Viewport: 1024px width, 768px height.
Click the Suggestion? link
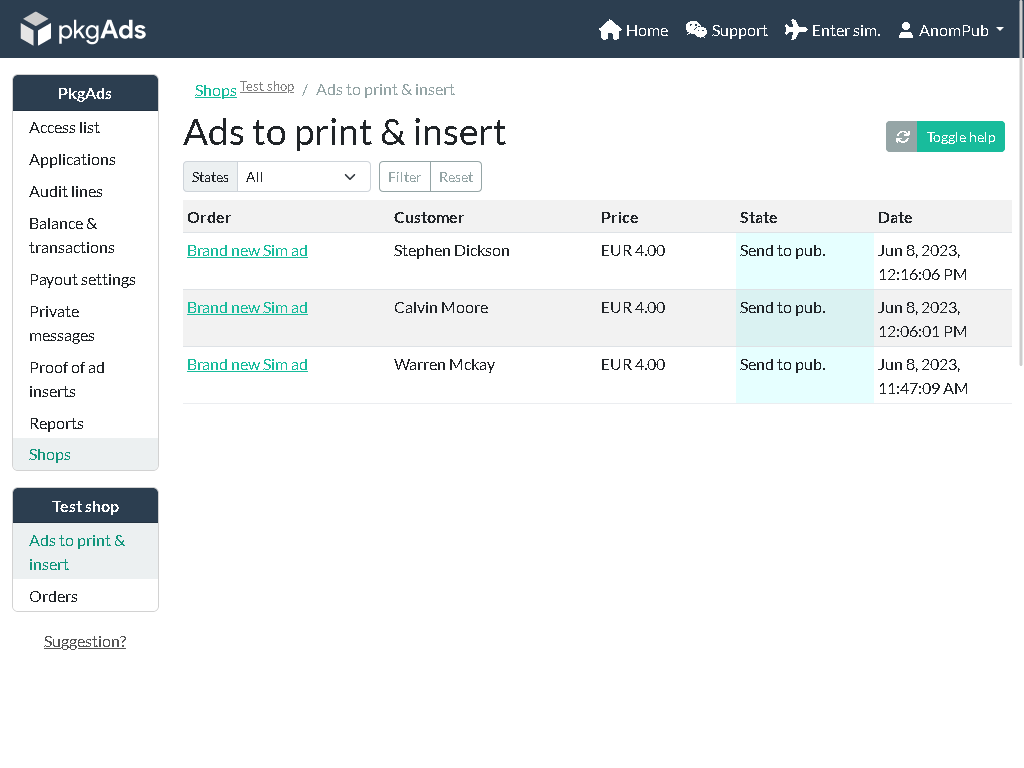click(85, 642)
